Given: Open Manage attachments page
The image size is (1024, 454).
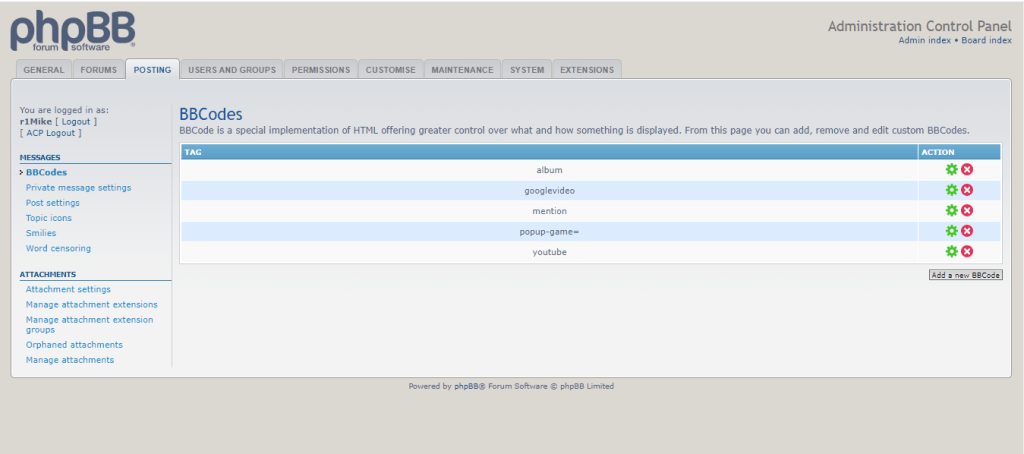Looking at the screenshot, I should click(x=70, y=360).
